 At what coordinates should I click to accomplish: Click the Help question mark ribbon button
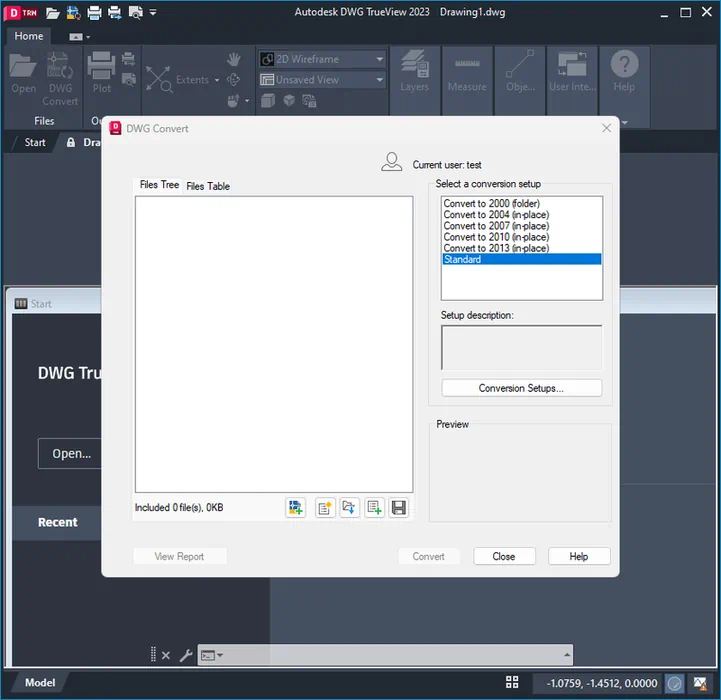pyautogui.click(x=624, y=72)
